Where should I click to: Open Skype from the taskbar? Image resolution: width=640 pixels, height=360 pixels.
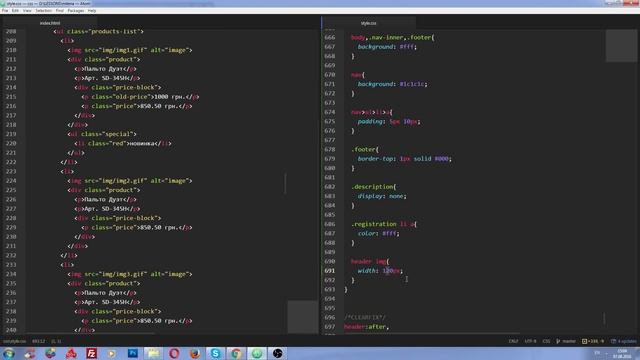point(215,353)
